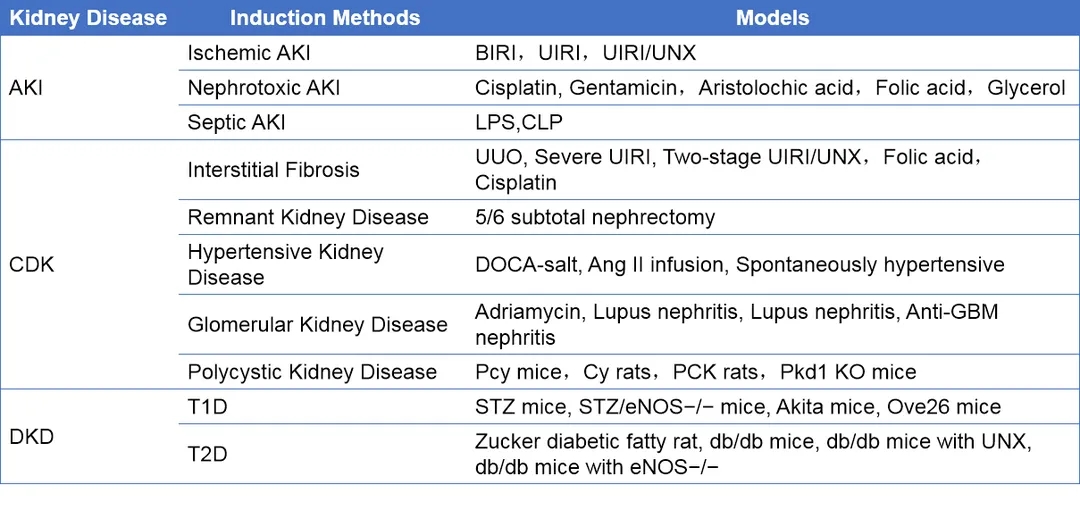1080x510 pixels.
Task: Click the STZ mice, Akita mice cell
Action: click(737, 407)
